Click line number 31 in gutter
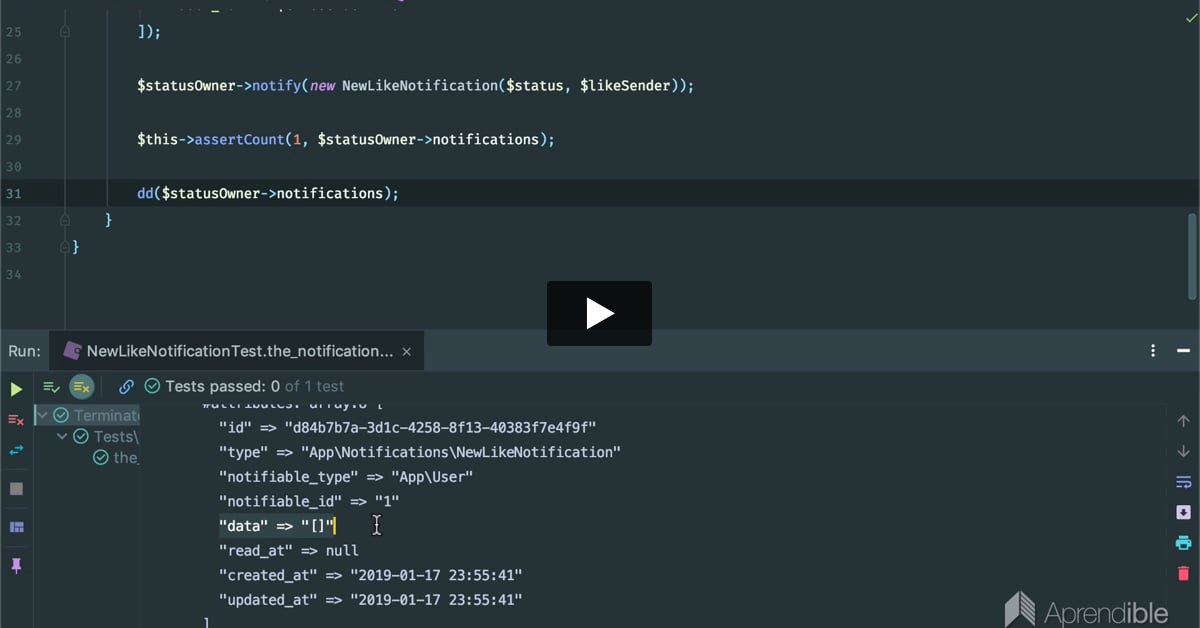The image size is (1200, 628). click(x=13, y=193)
